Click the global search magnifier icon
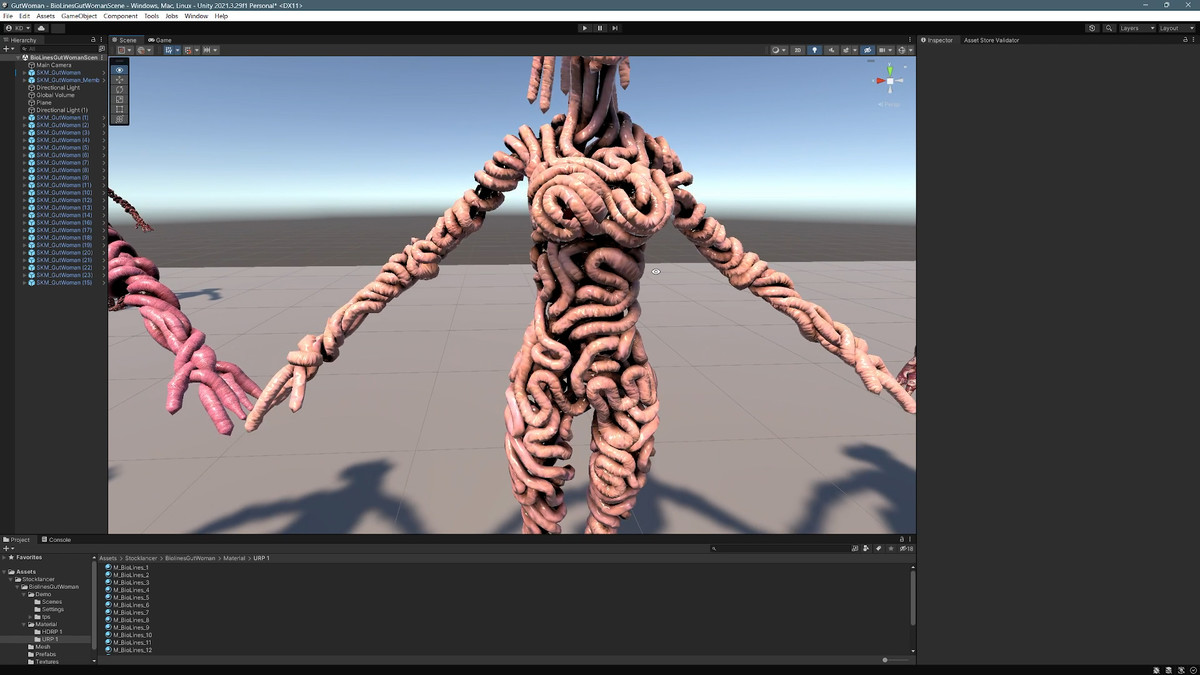 coord(1109,28)
